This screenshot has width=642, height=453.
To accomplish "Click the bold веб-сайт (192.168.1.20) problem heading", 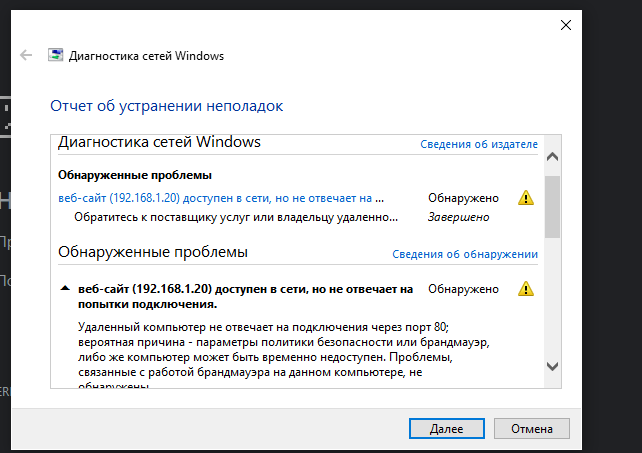I will pyautogui.click(x=246, y=297).
